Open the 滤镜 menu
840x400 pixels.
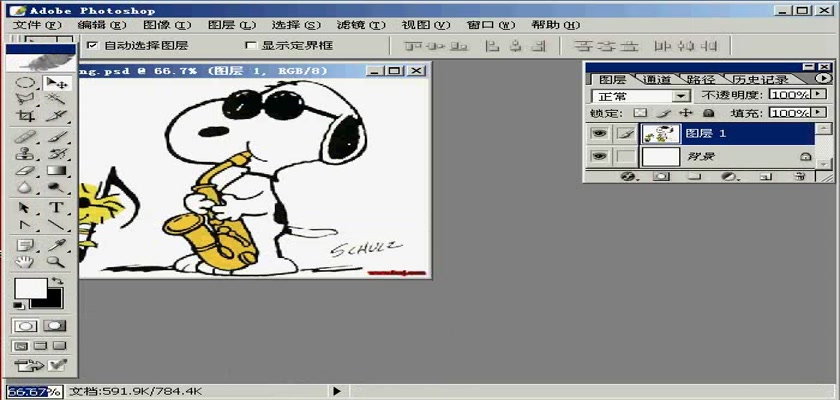(x=361, y=25)
